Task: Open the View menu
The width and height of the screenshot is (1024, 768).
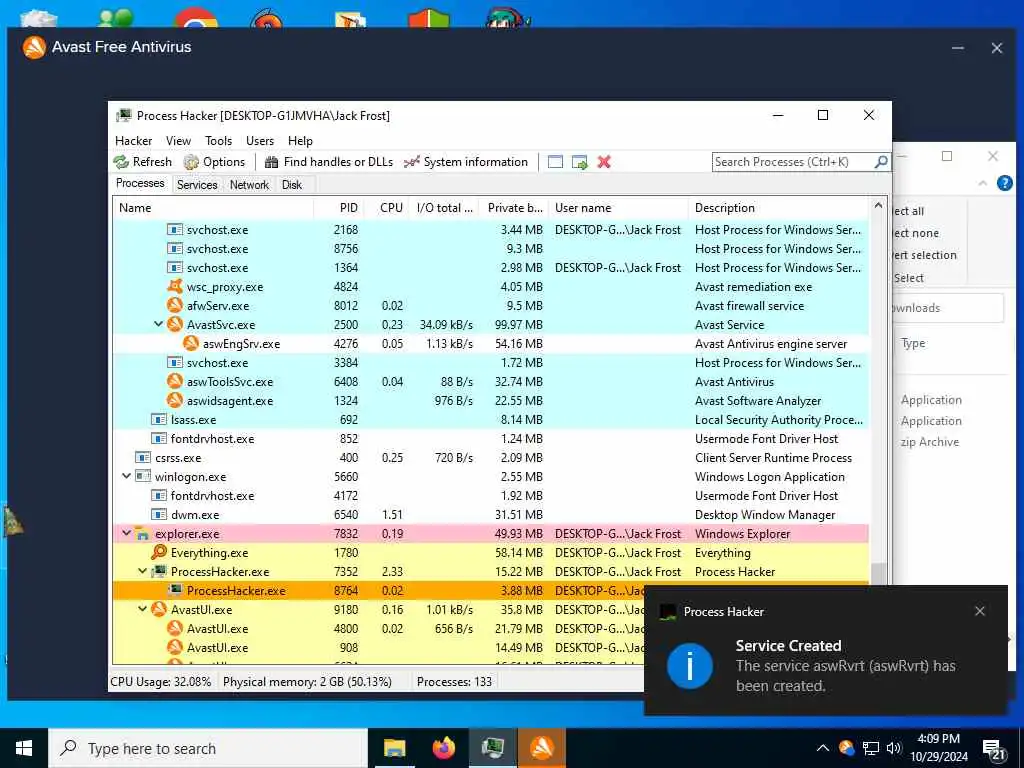Action: pos(178,141)
